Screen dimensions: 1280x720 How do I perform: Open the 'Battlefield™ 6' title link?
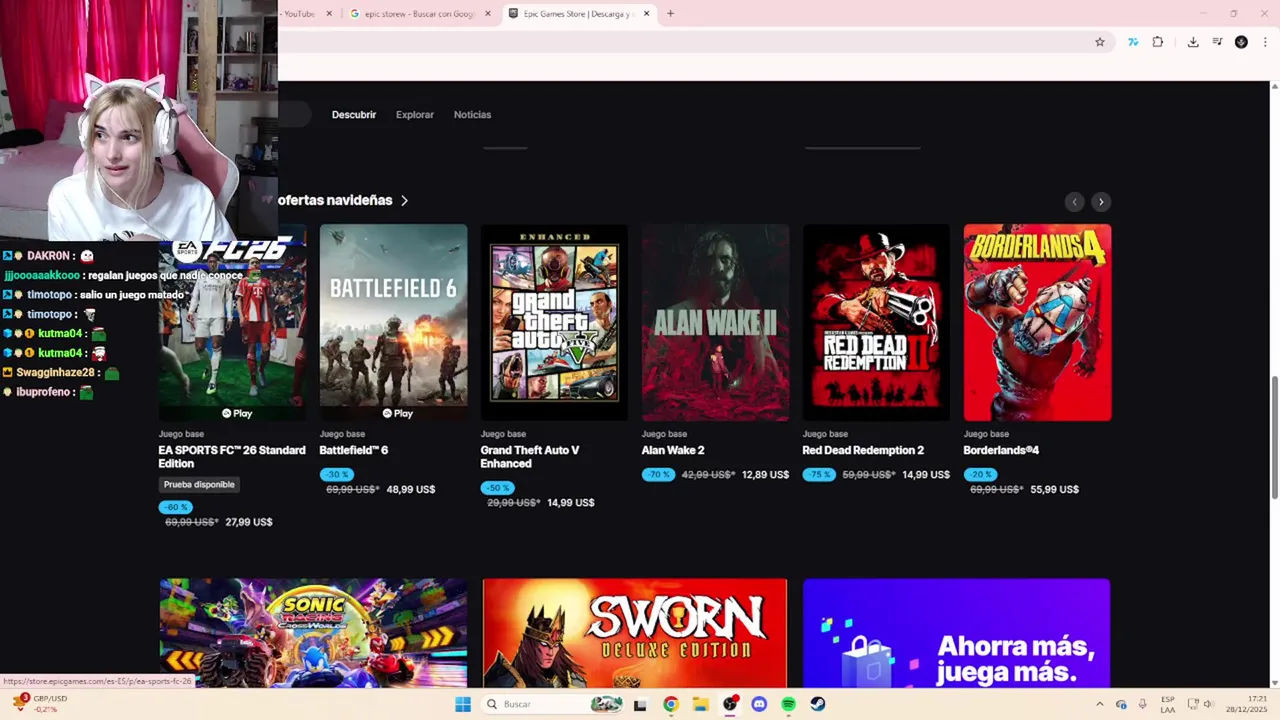point(354,450)
